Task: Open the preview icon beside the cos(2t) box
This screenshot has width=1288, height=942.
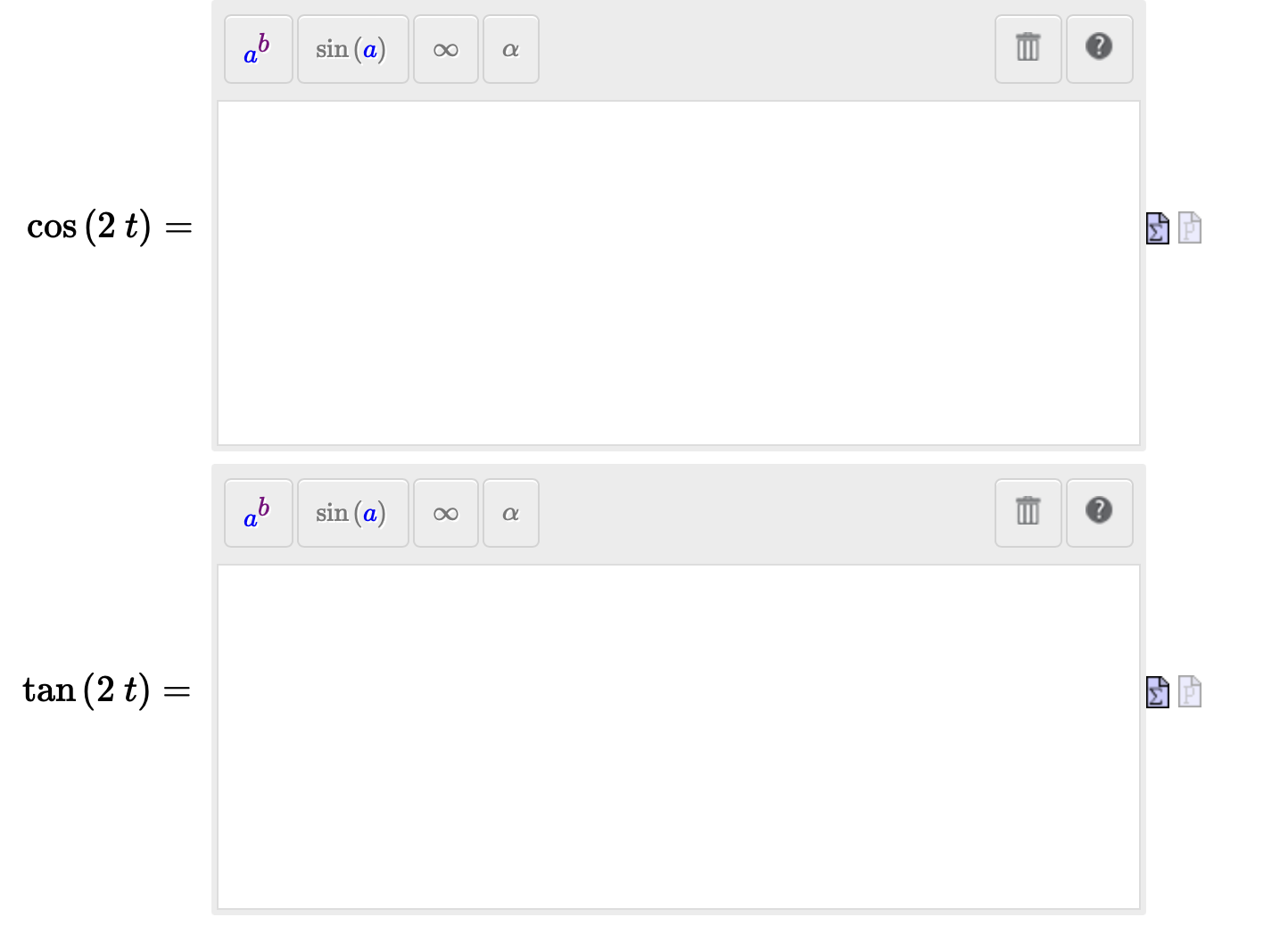Action: pyautogui.click(x=1190, y=228)
